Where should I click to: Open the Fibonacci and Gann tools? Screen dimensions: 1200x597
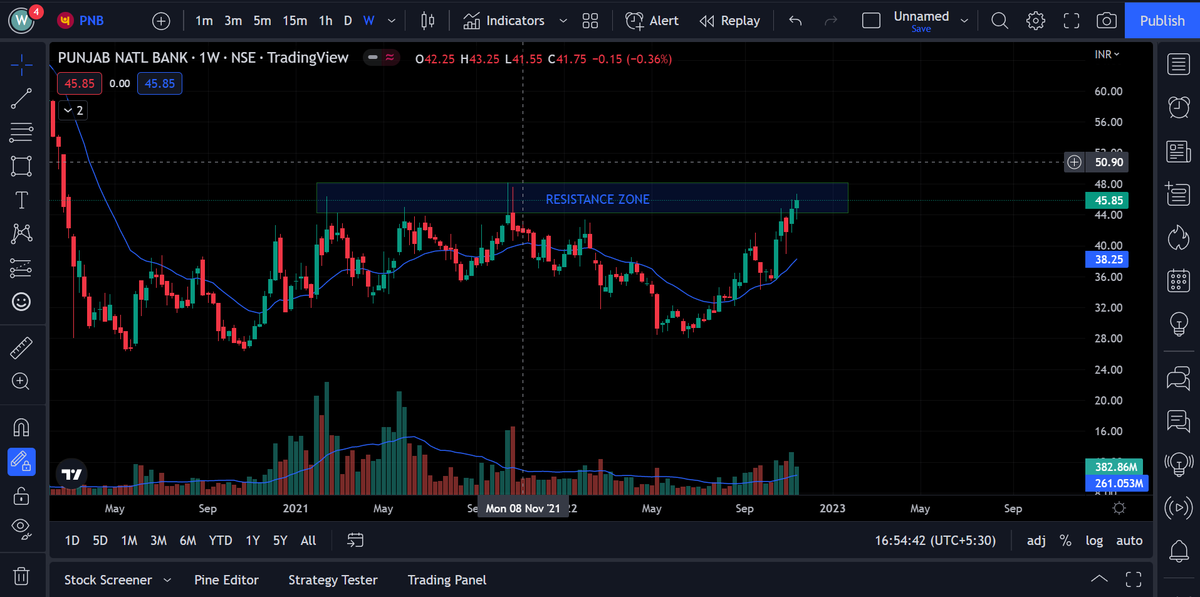21,132
